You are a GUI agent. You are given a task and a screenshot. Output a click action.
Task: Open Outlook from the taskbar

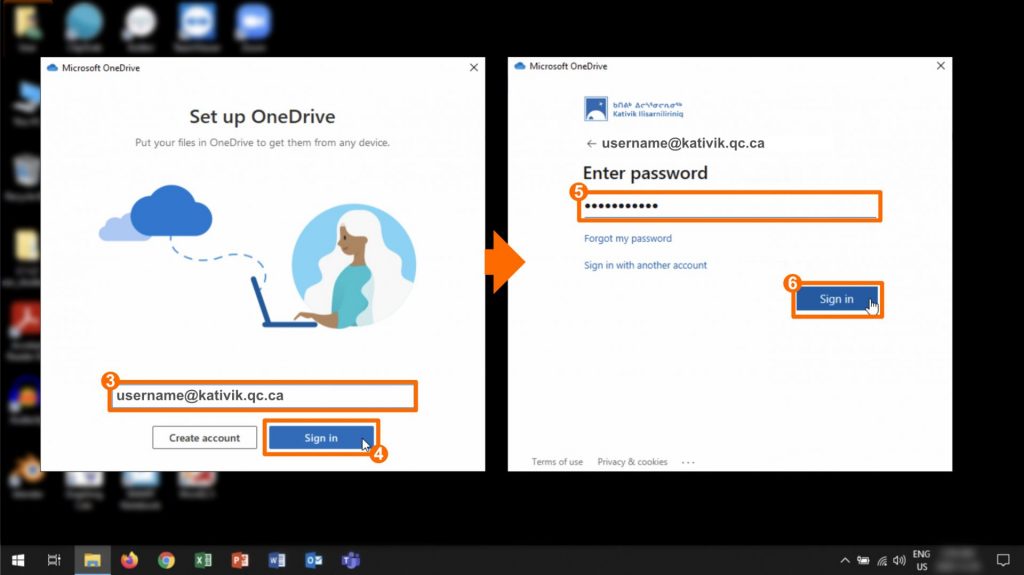click(x=314, y=560)
